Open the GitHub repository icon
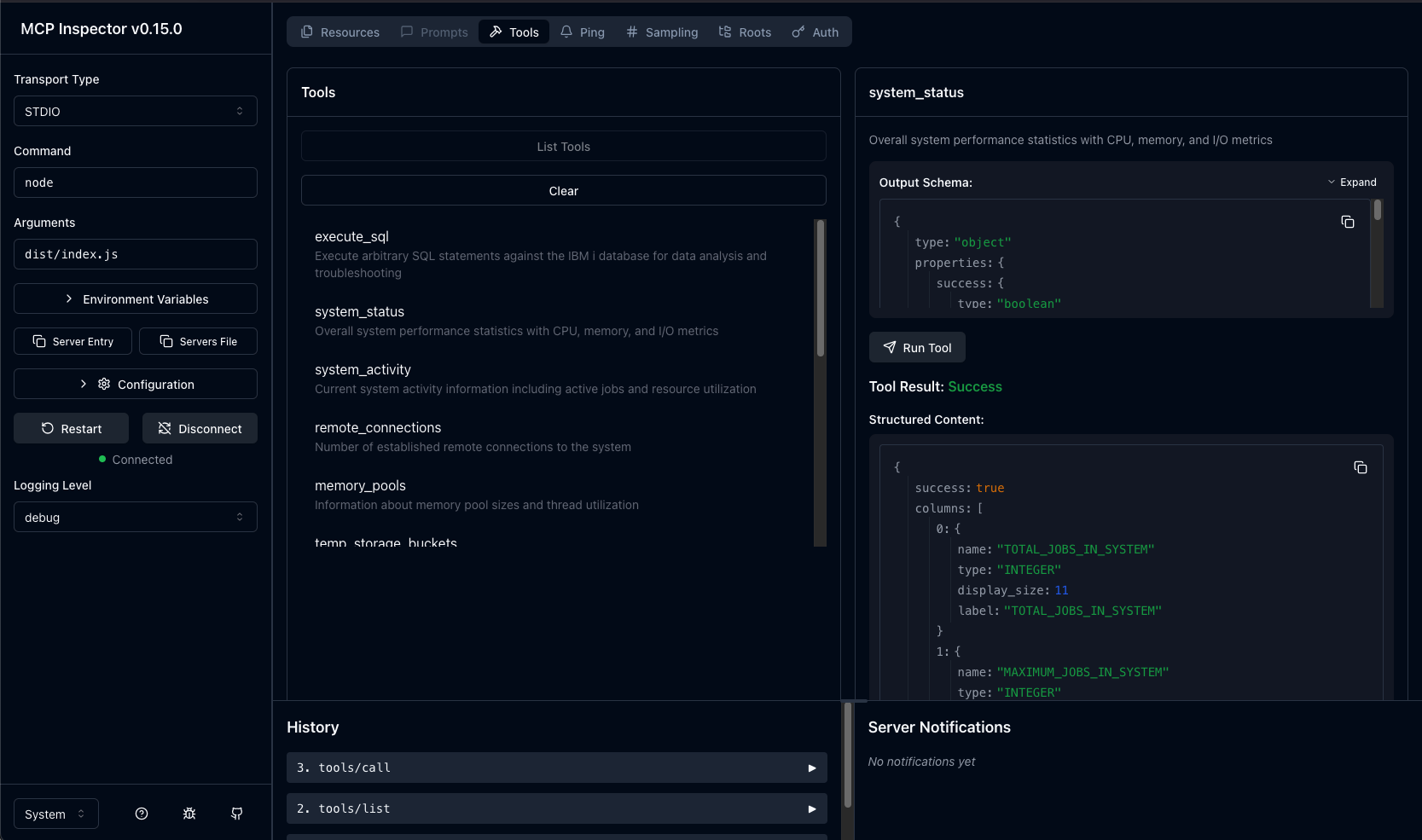The width and height of the screenshot is (1422, 840). (237, 814)
